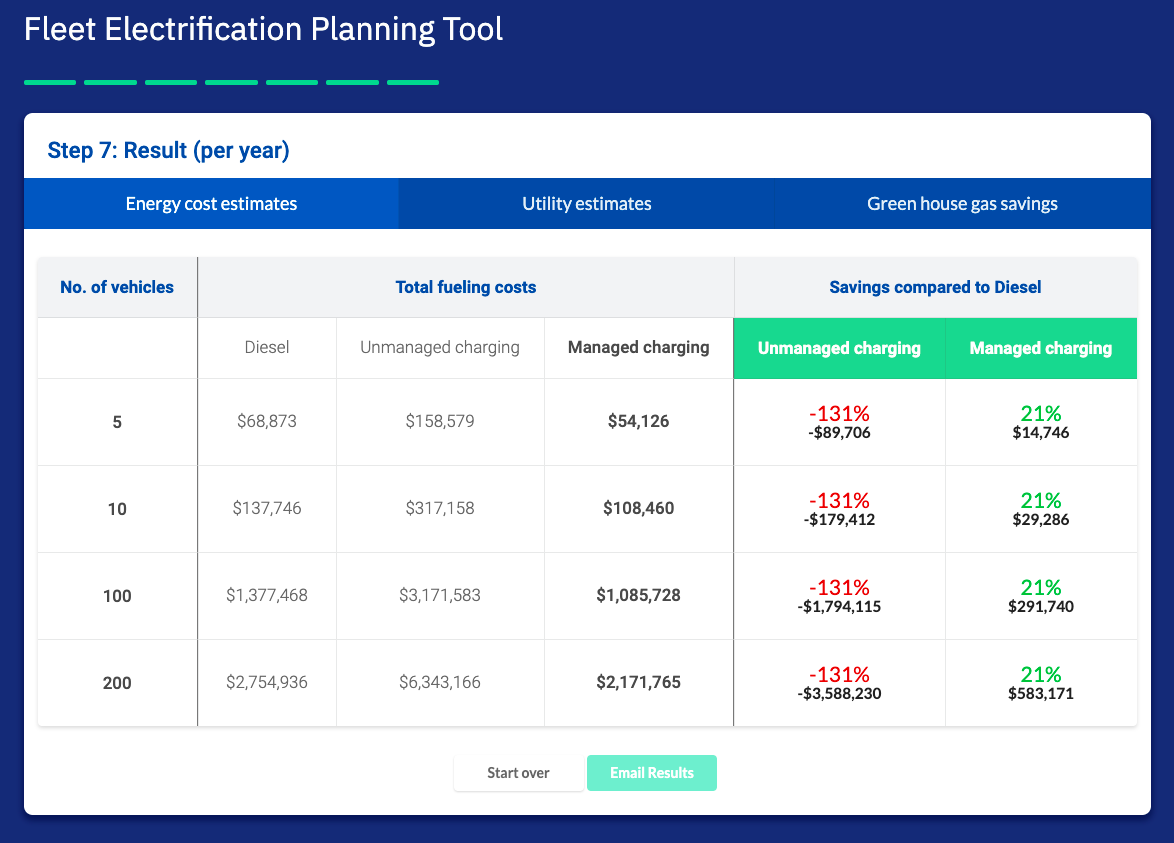Click the Total fueling costs header
This screenshot has width=1174, height=843.
(466, 288)
